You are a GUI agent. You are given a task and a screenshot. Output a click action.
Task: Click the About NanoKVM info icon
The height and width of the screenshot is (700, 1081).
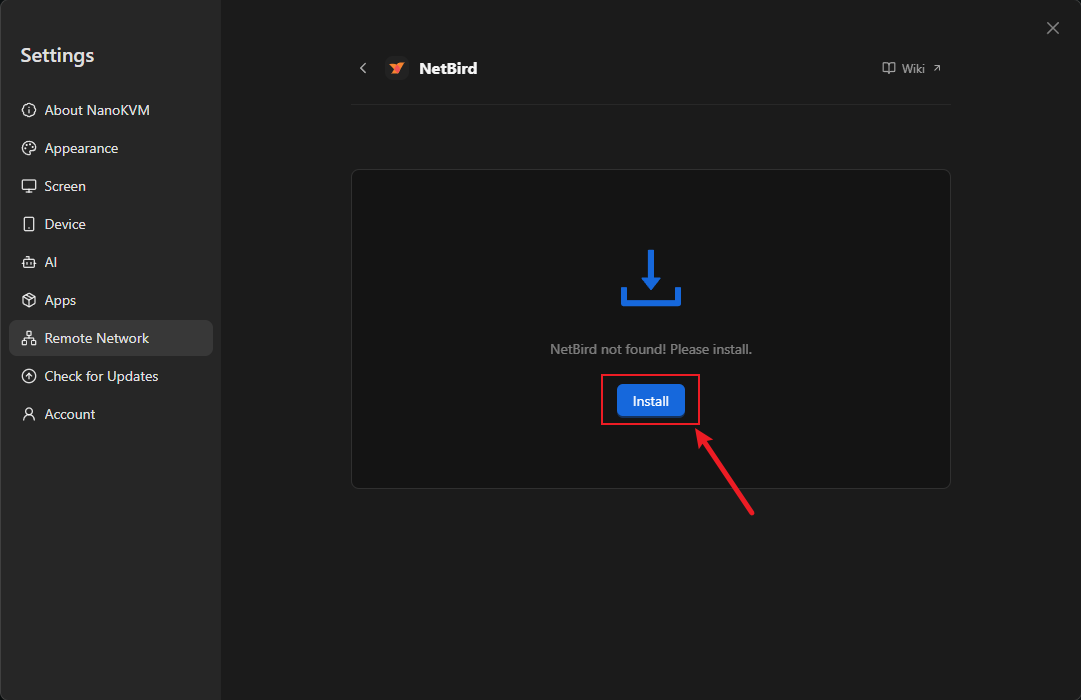click(x=29, y=110)
